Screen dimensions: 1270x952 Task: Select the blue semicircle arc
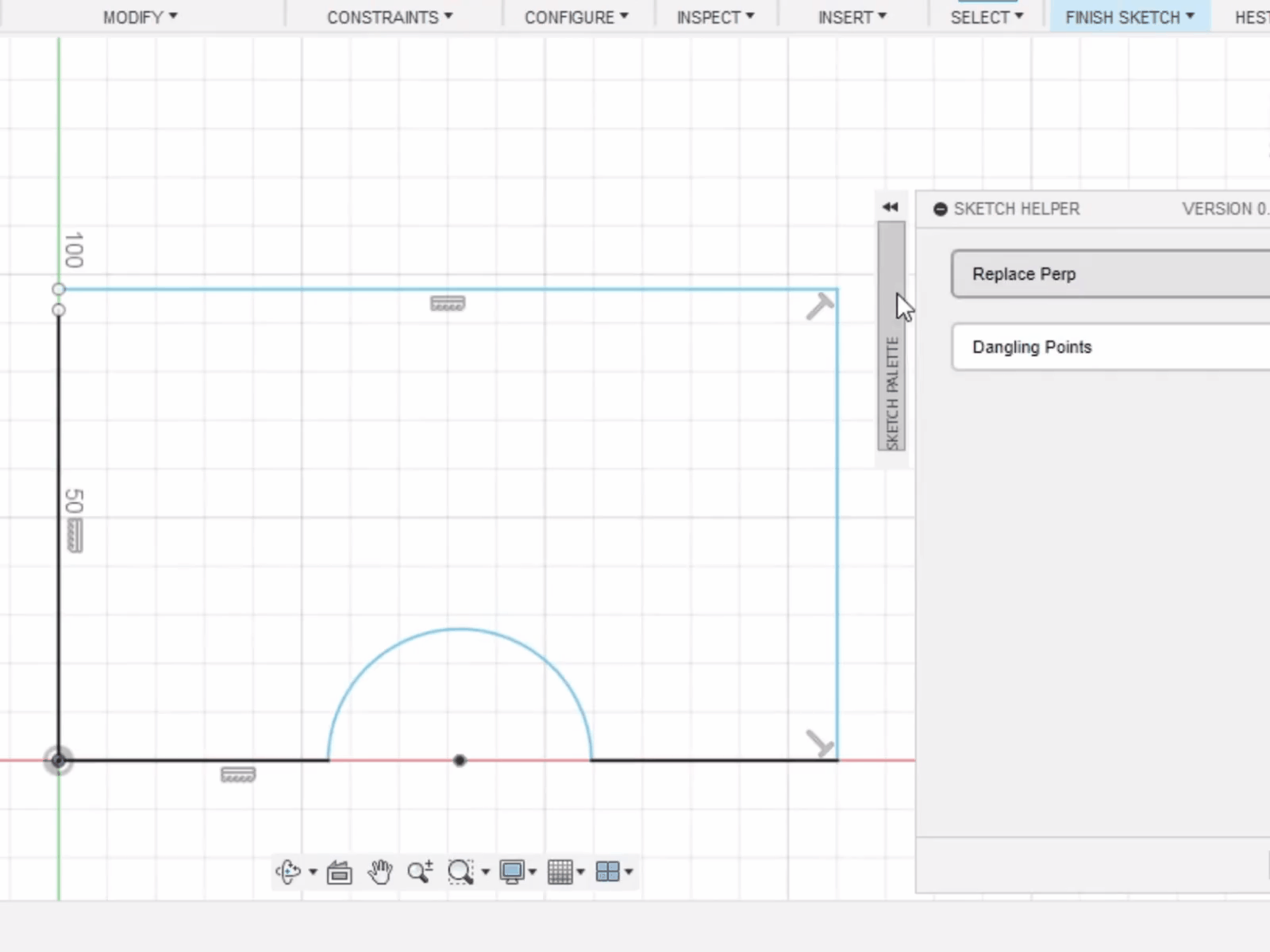tap(460, 629)
